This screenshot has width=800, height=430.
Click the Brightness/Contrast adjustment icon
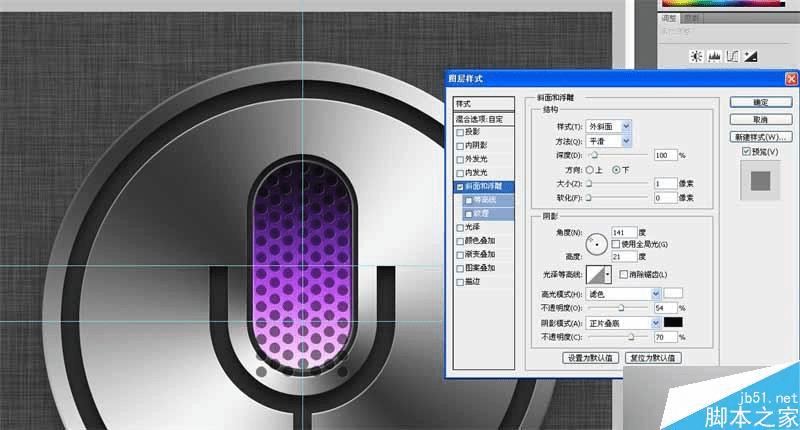pos(696,56)
